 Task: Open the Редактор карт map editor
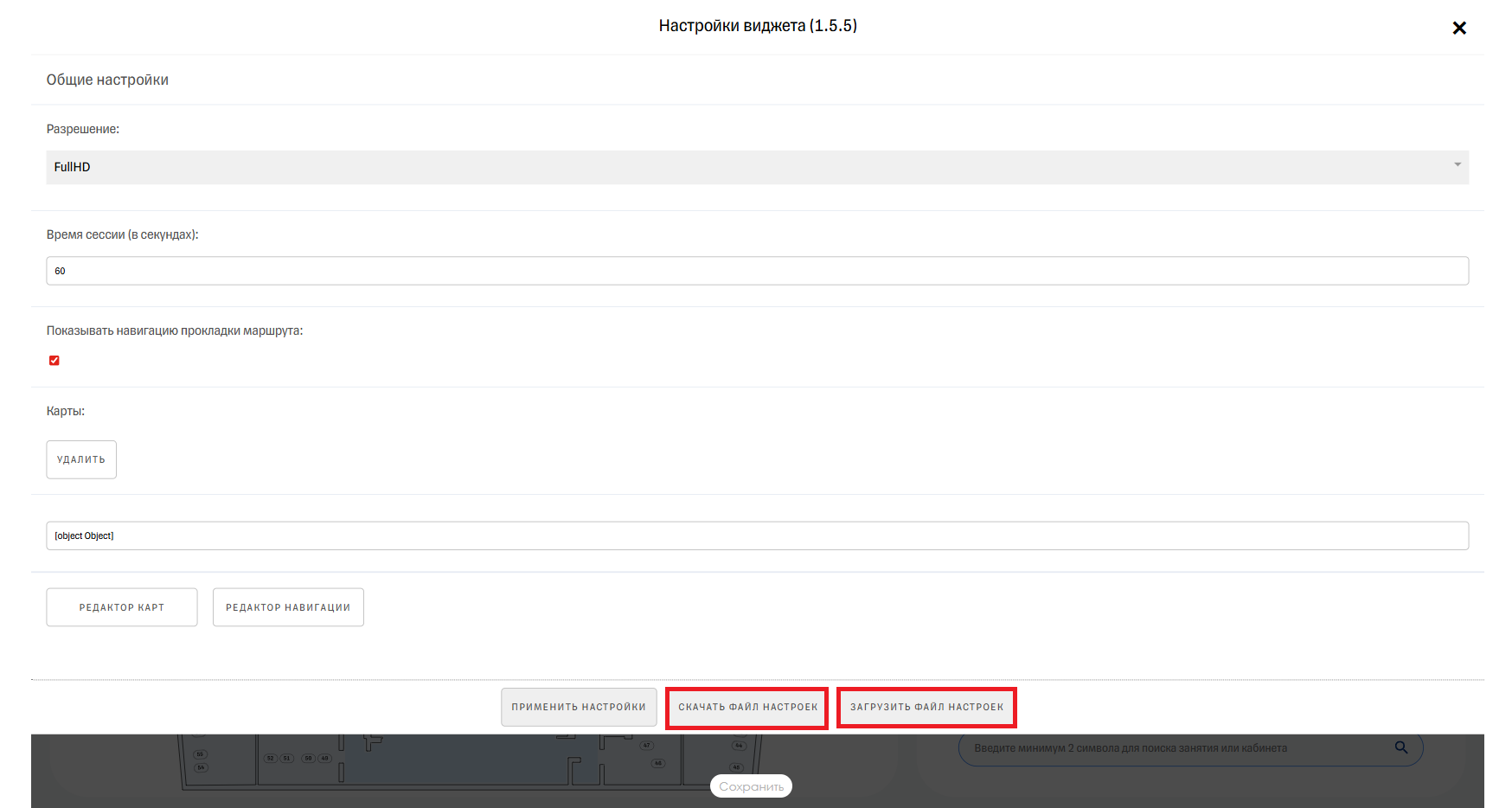[122, 607]
